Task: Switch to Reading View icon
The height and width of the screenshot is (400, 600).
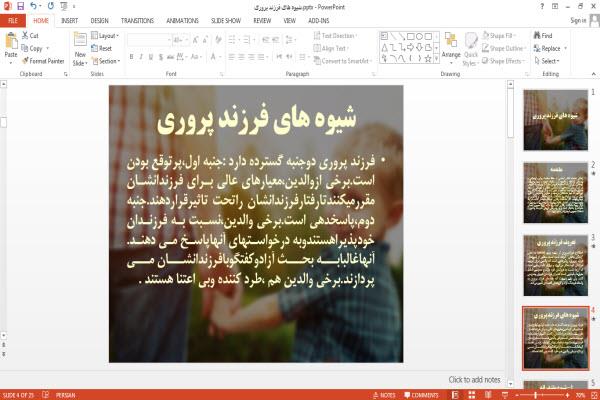Action: (x=488, y=395)
